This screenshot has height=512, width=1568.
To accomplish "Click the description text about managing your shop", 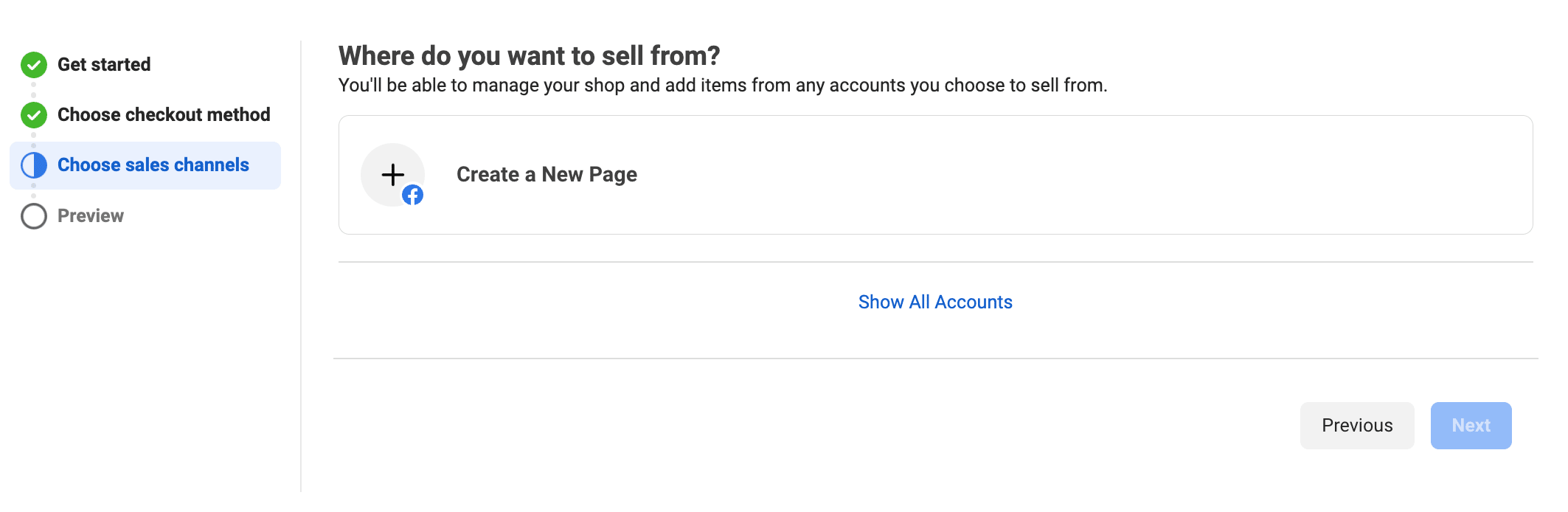I will pyautogui.click(x=723, y=86).
